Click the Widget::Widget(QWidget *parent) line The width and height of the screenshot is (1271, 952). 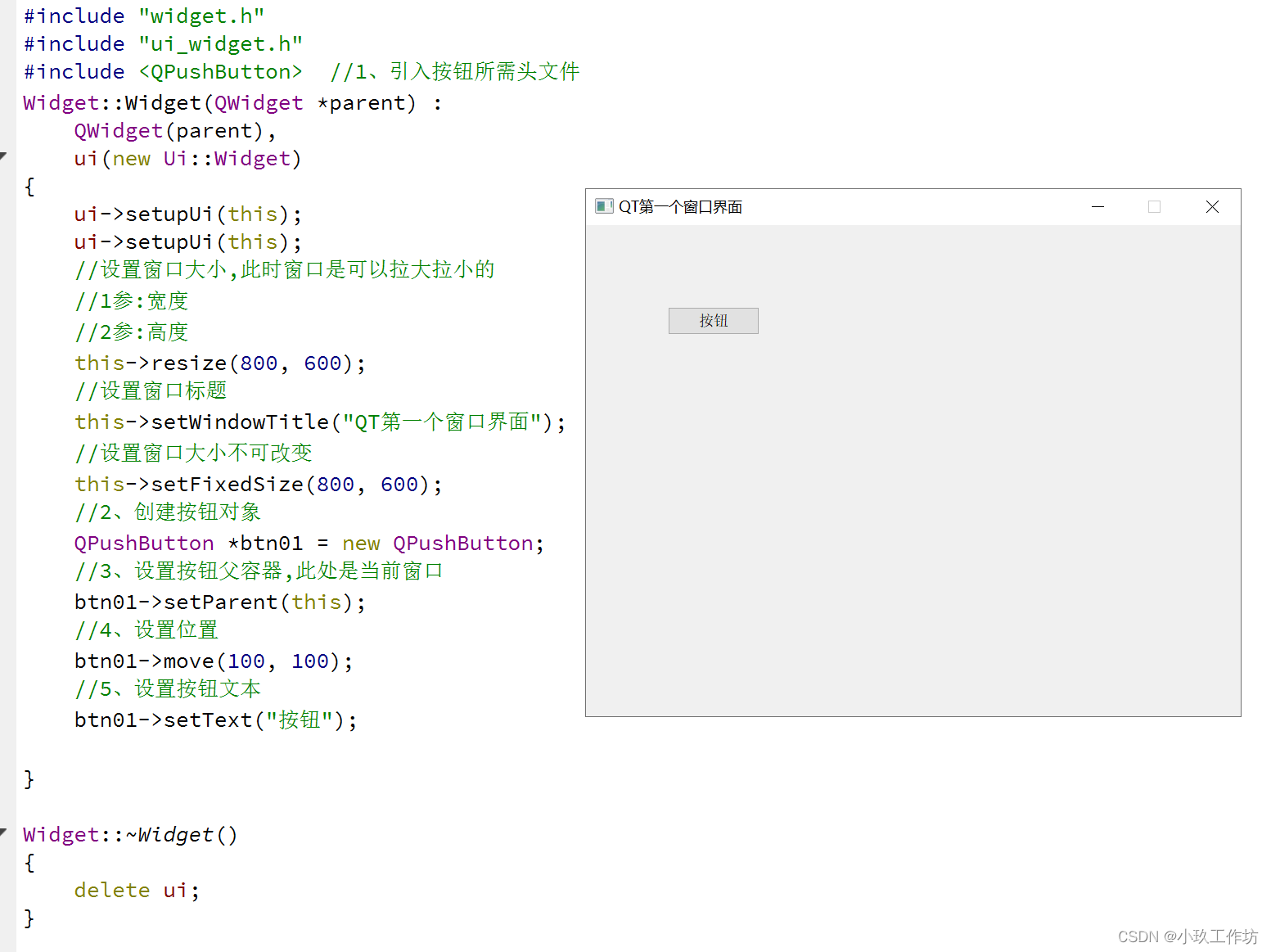point(232,103)
